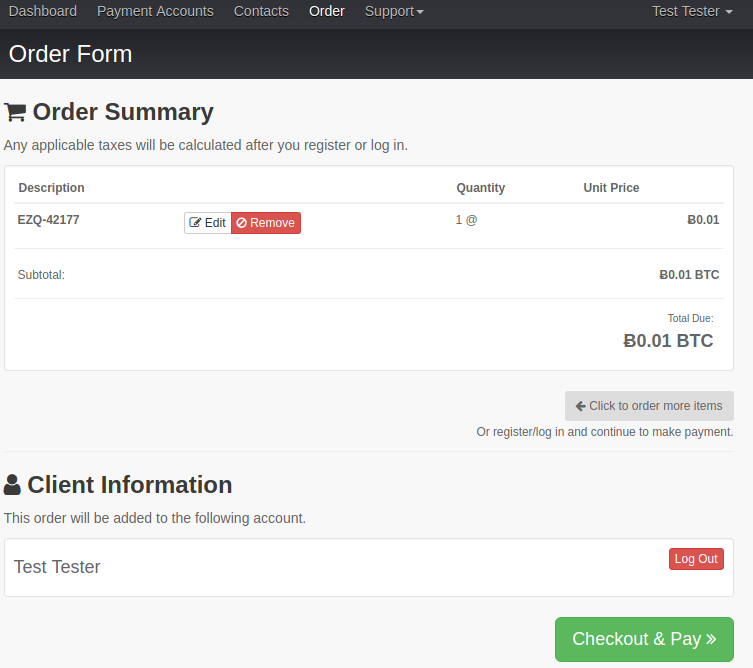This screenshot has height=668, width=753.
Task: Proceed with Checkout & Pay
Action: (x=644, y=639)
